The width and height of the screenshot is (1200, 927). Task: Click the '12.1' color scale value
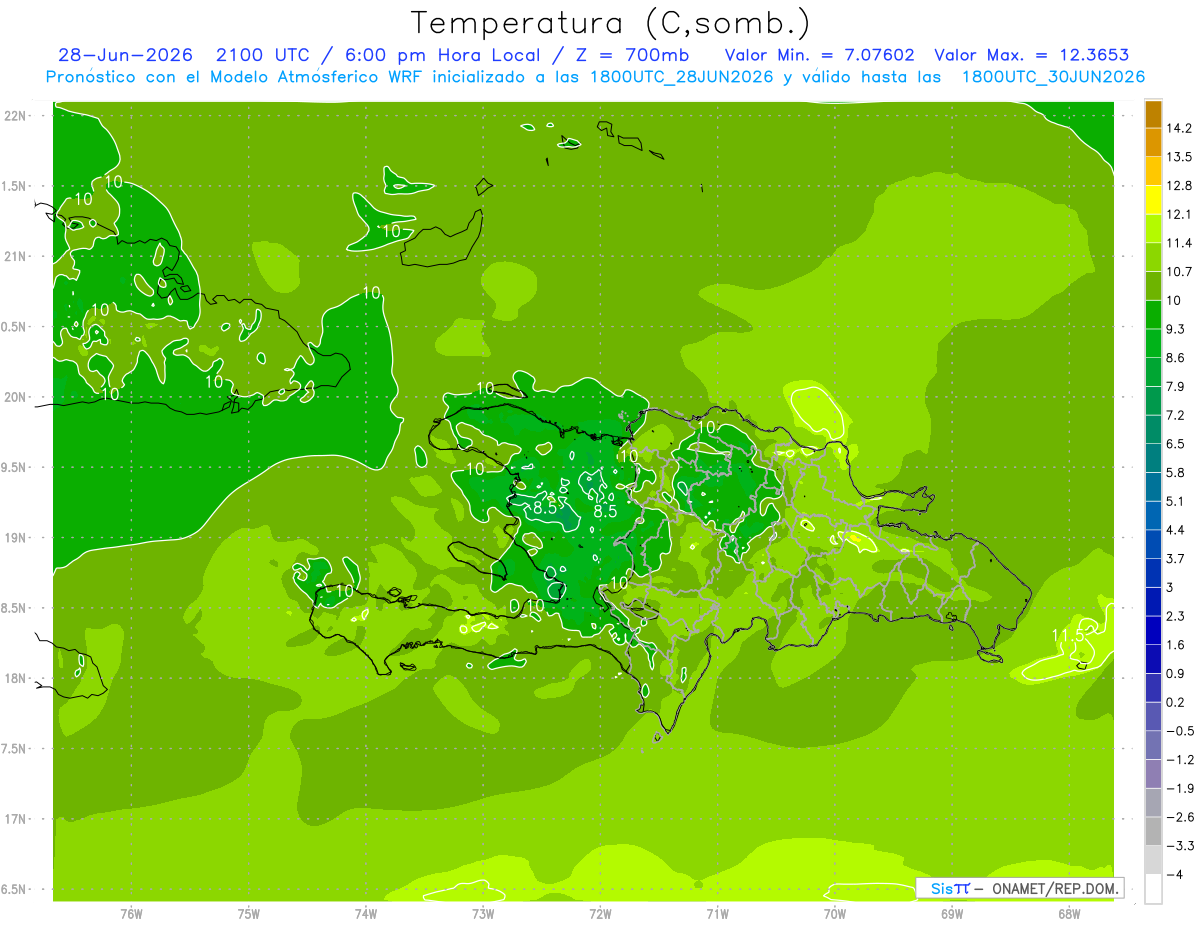1180,214
